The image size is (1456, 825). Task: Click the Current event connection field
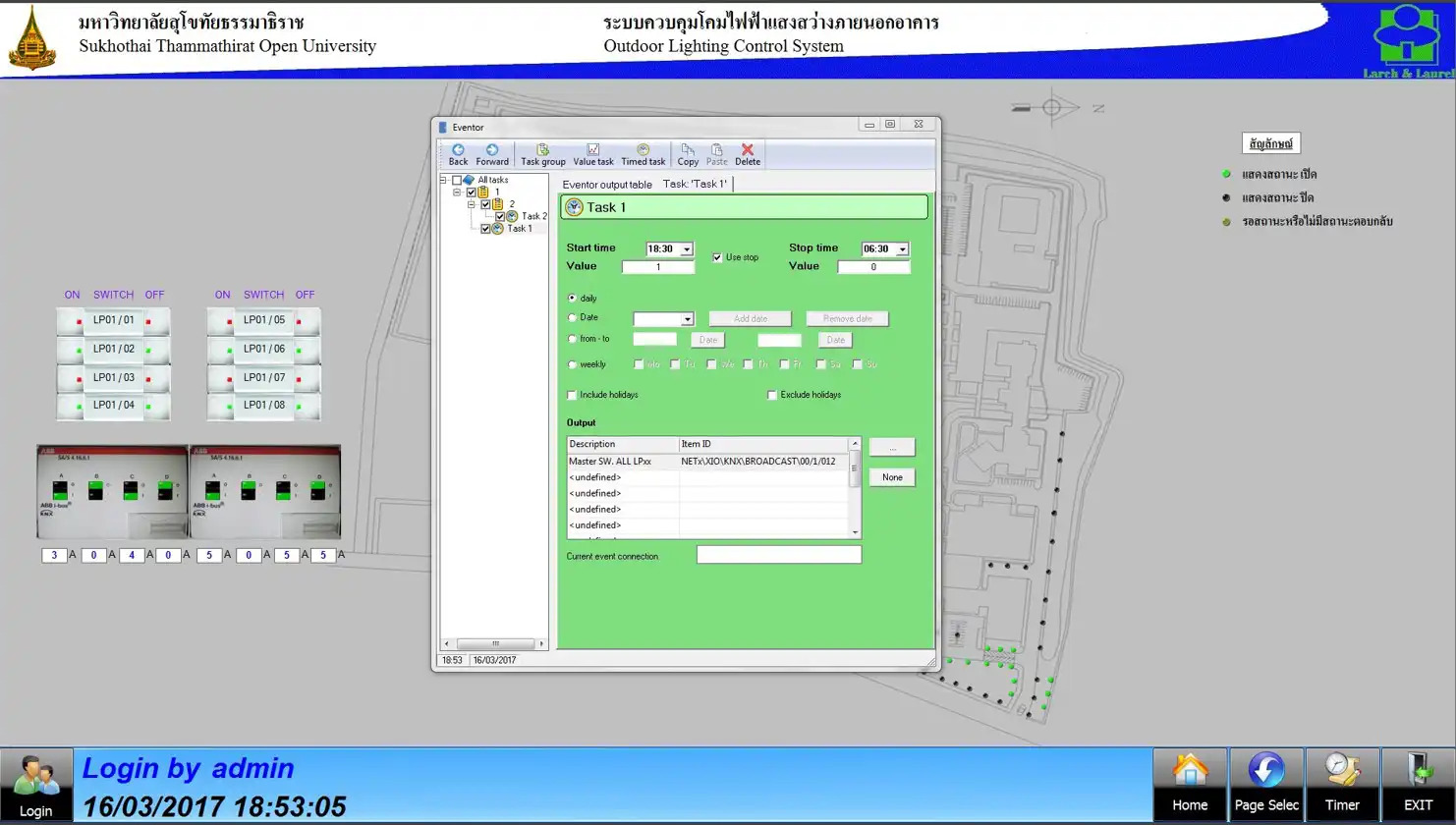coord(778,556)
